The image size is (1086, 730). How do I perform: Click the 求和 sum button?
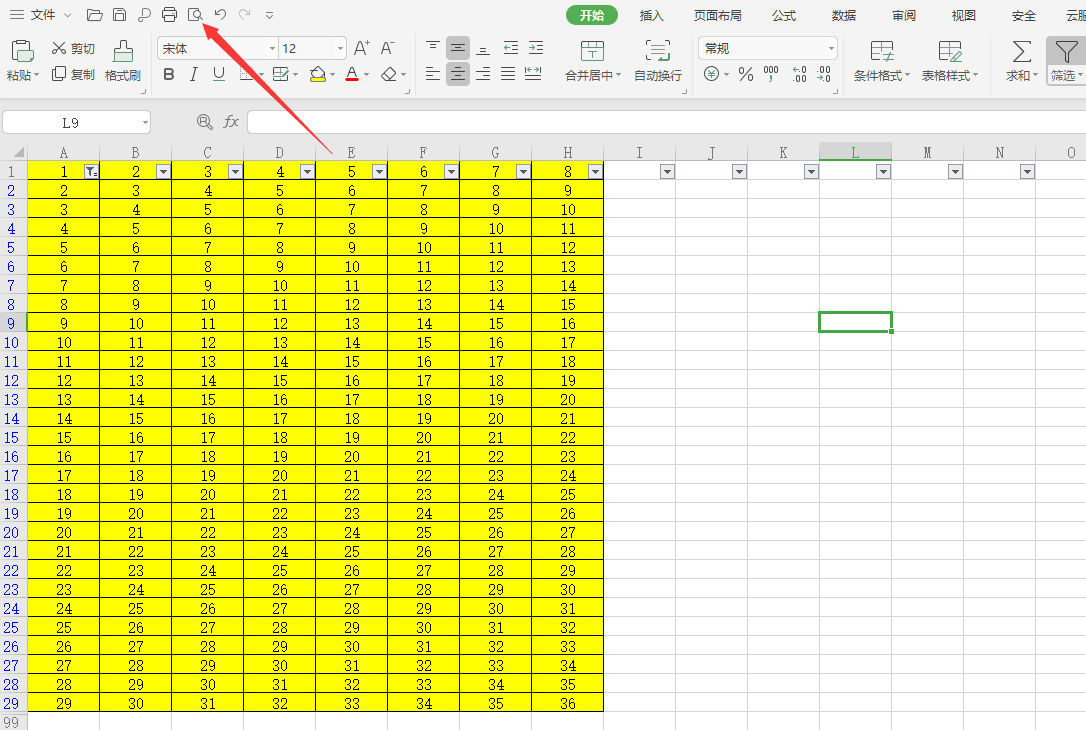1022,61
